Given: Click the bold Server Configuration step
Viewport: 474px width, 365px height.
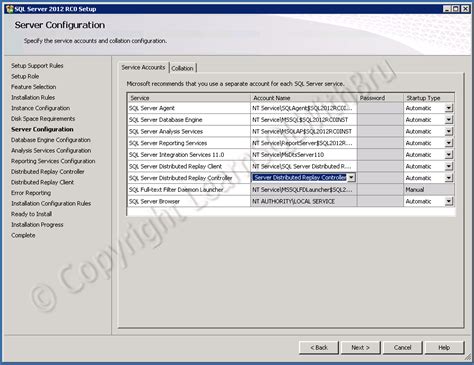Looking at the screenshot, I should pyautogui.click(x=42, y=129).
